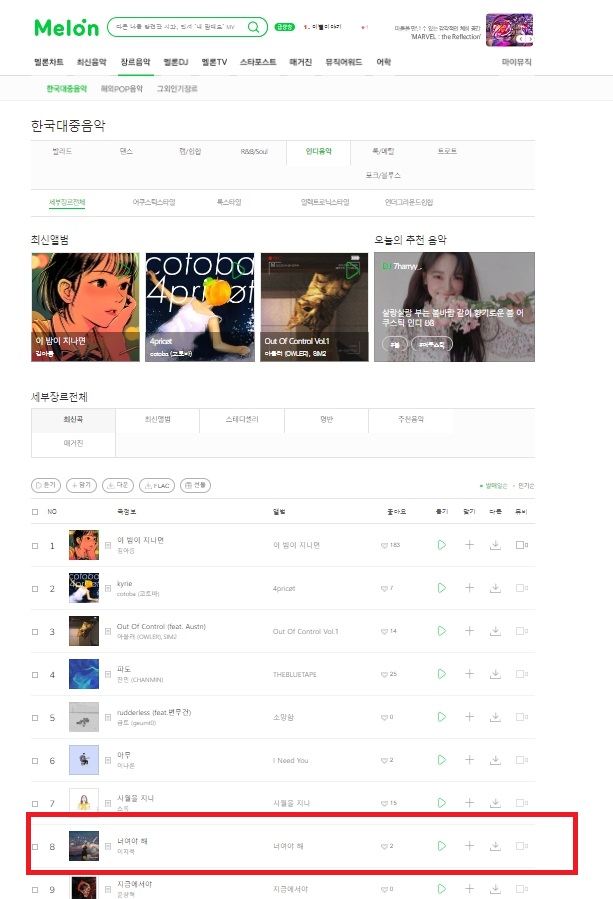Sort the list by 인기순
The image size is (613, 899).
click(x=525, y=486)
